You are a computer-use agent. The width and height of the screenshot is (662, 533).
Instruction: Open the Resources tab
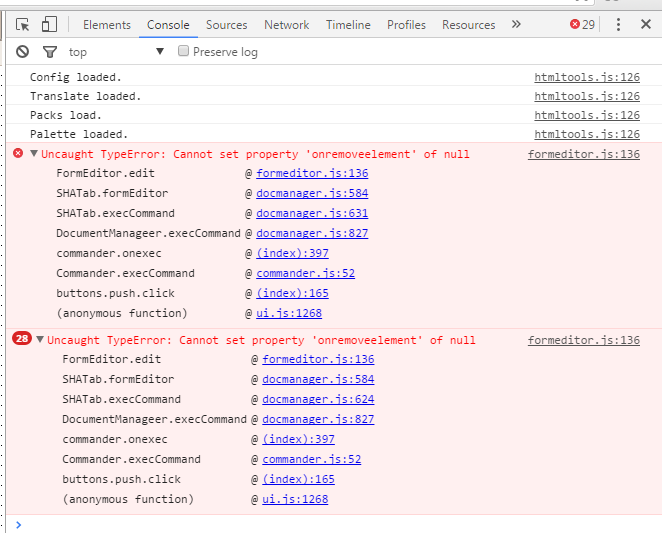coord(469,25)
